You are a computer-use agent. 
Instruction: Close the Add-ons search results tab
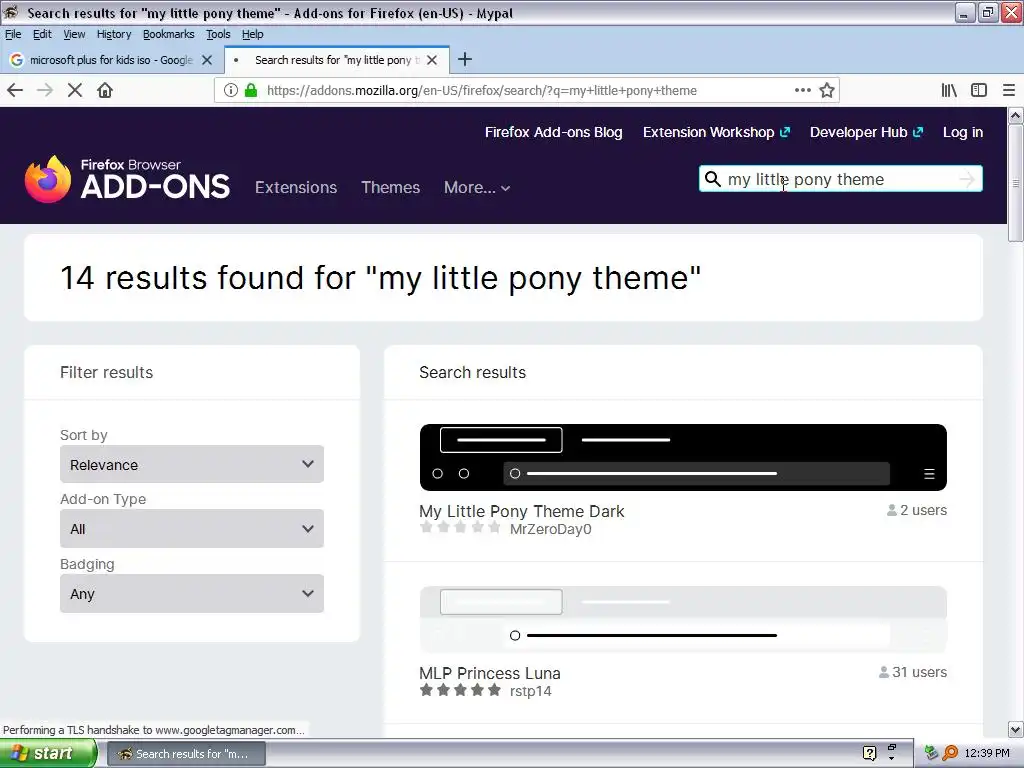(432, 60)
